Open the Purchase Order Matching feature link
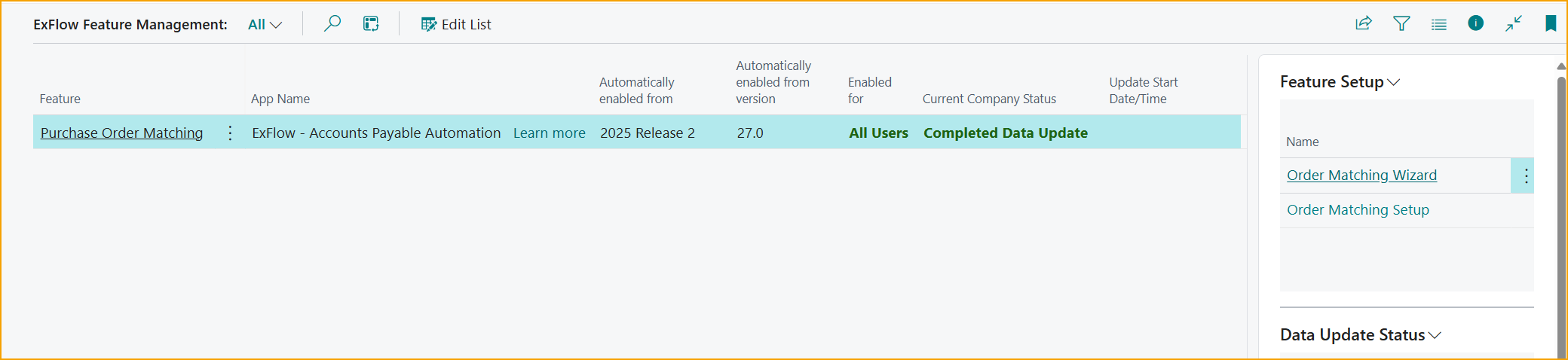 click(x=121, y=133)
